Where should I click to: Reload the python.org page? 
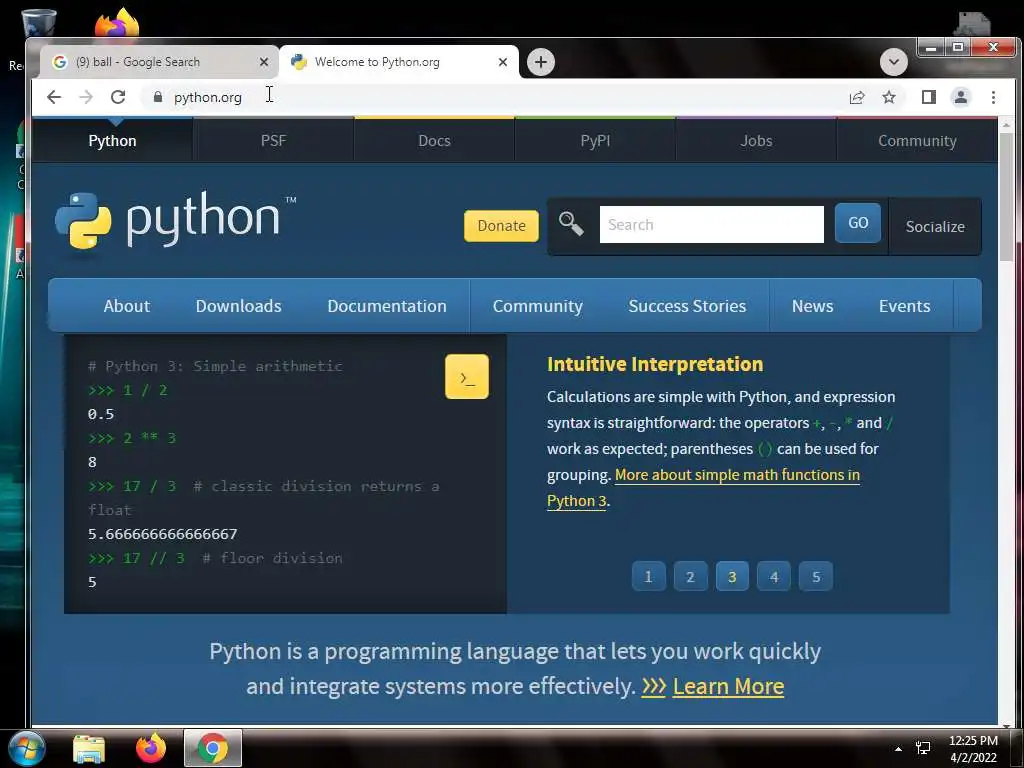(118, 97)
